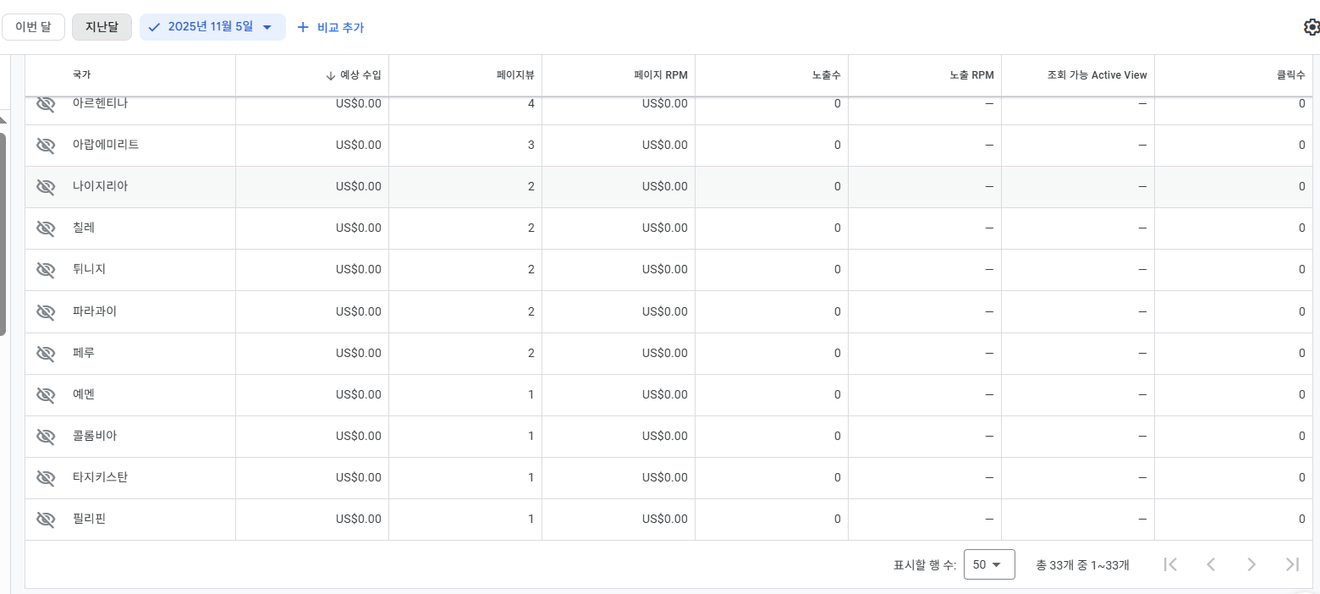Open the rows per page dropdown

pyautogui.click(x=988, y=565)
